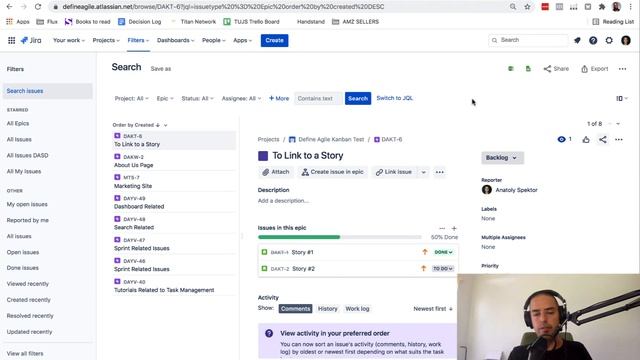Select DAYV-49 Dashboard Related issue
Viewport: 640px width, 360px height.
tap(174, 203)
